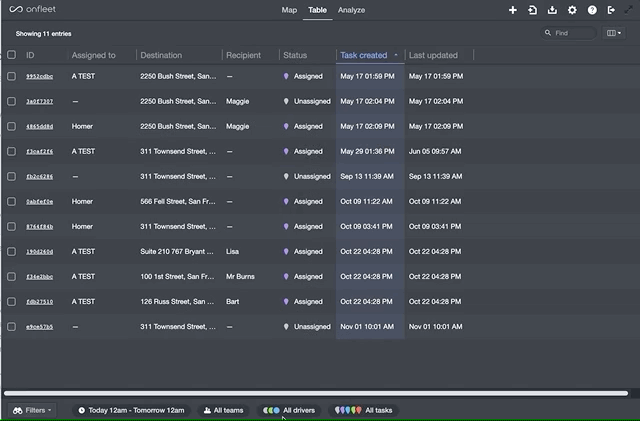Tick the checkbox for the Oct 09 03:41 PM task
Image resolution: width=640 pixels, height=421 pixels.
11,227
